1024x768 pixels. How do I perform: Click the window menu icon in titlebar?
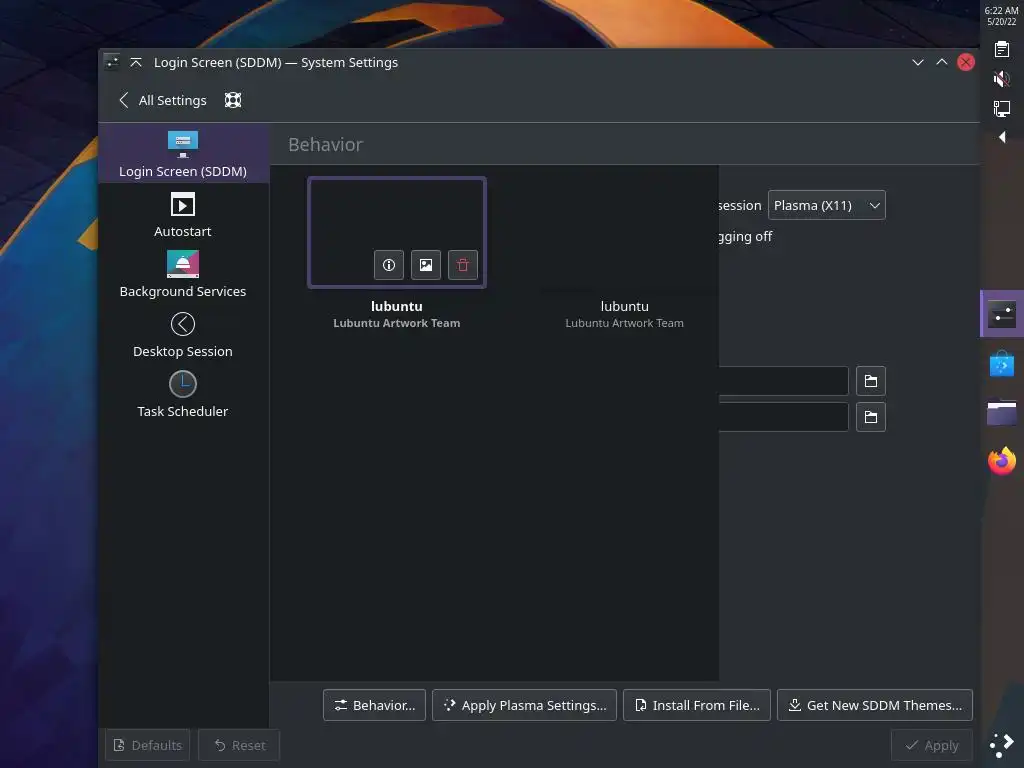click(112, 62)
